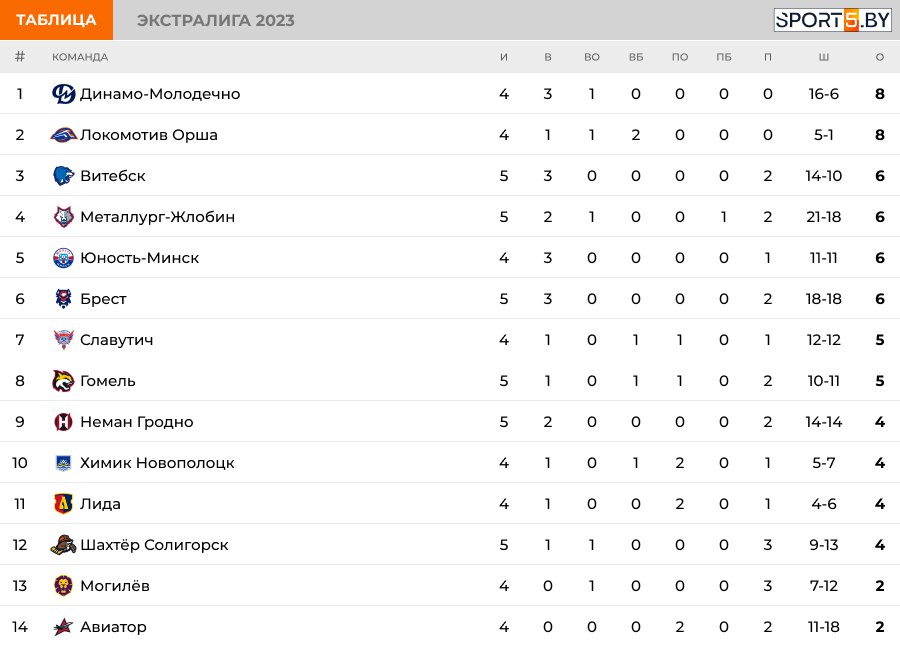Click the Авиатор star logo
Image resolution: width=900 pixels, height=647 pixels.
click(63, 627)
